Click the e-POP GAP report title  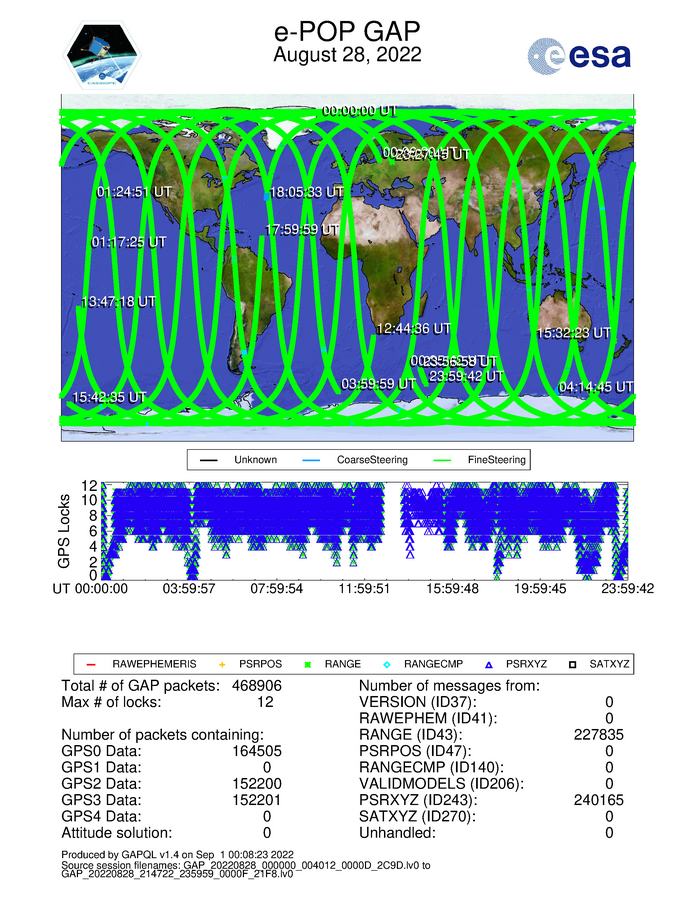coord(347,30)
